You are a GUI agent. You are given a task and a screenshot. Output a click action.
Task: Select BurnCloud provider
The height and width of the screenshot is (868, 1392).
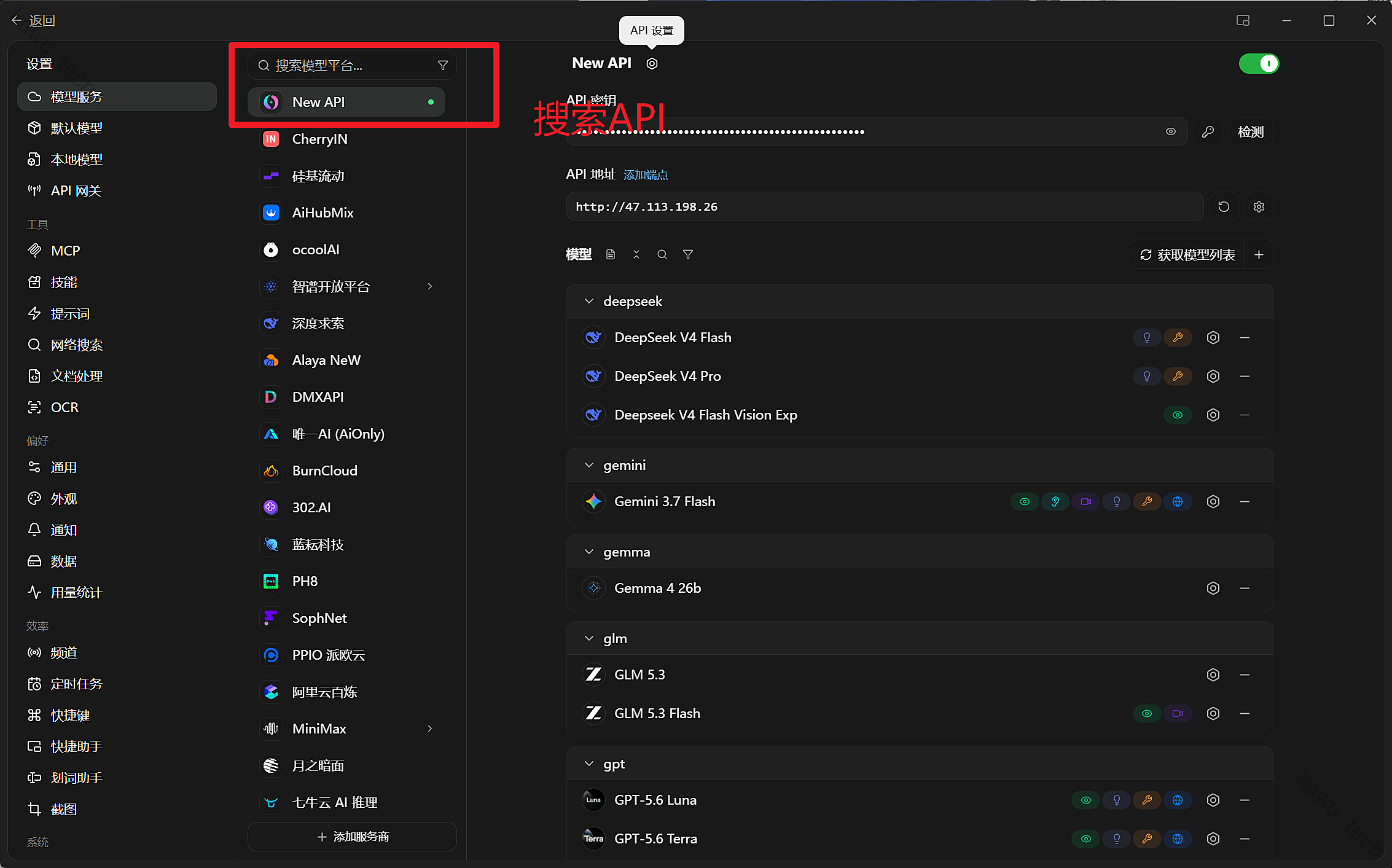346,471
